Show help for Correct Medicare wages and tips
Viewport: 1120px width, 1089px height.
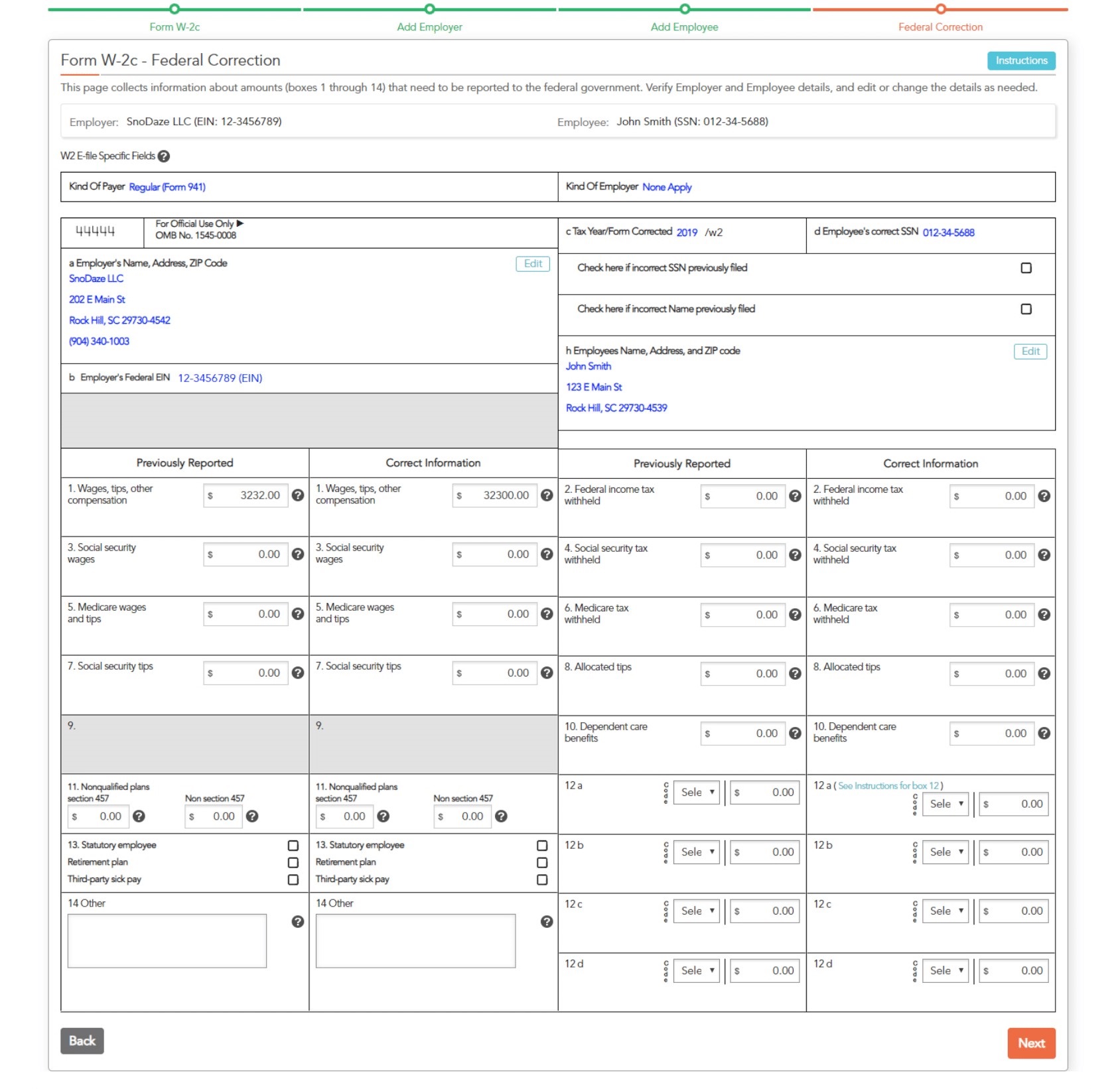coord(547,614)
